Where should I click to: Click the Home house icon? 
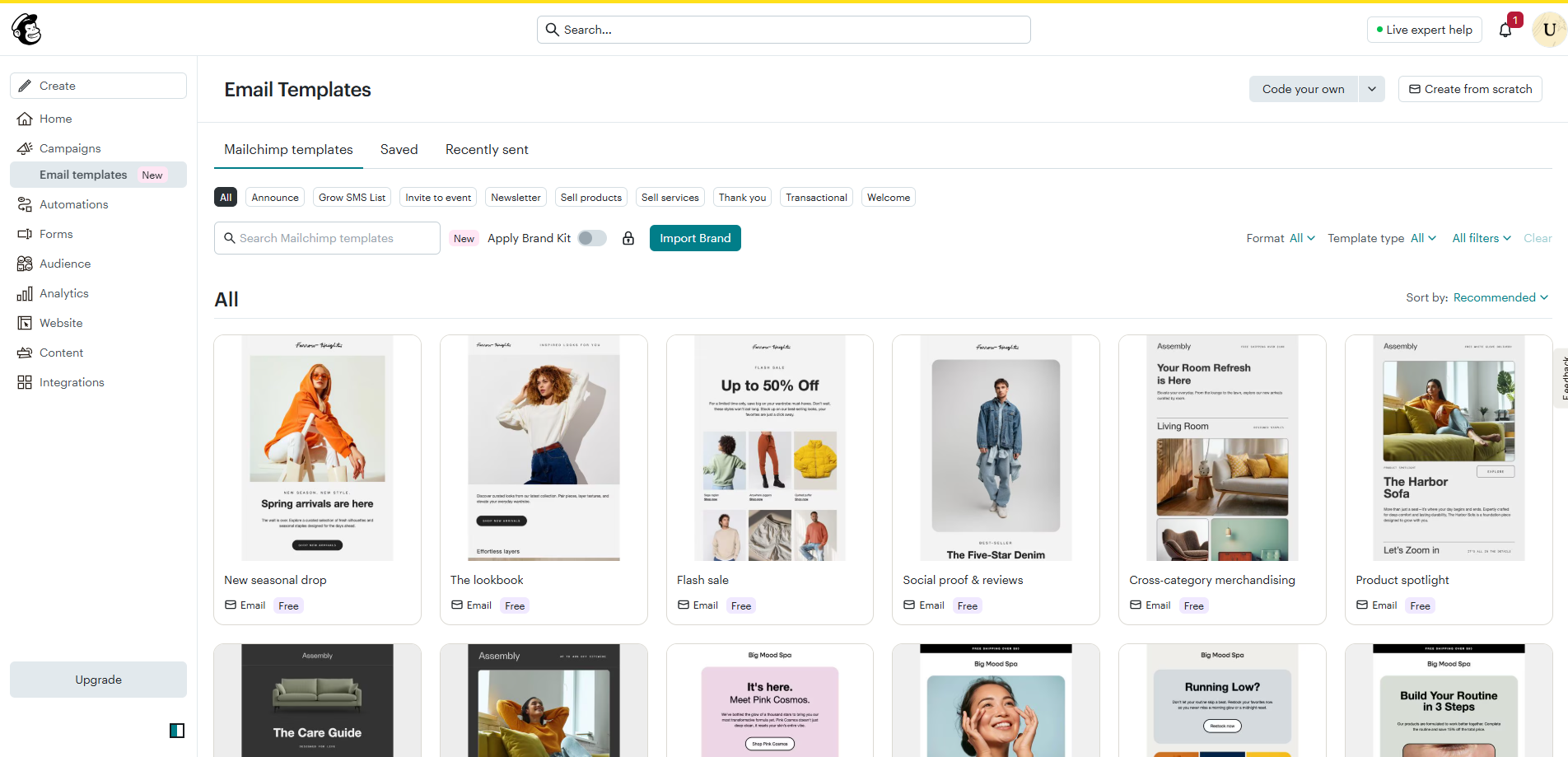(25, 119)
